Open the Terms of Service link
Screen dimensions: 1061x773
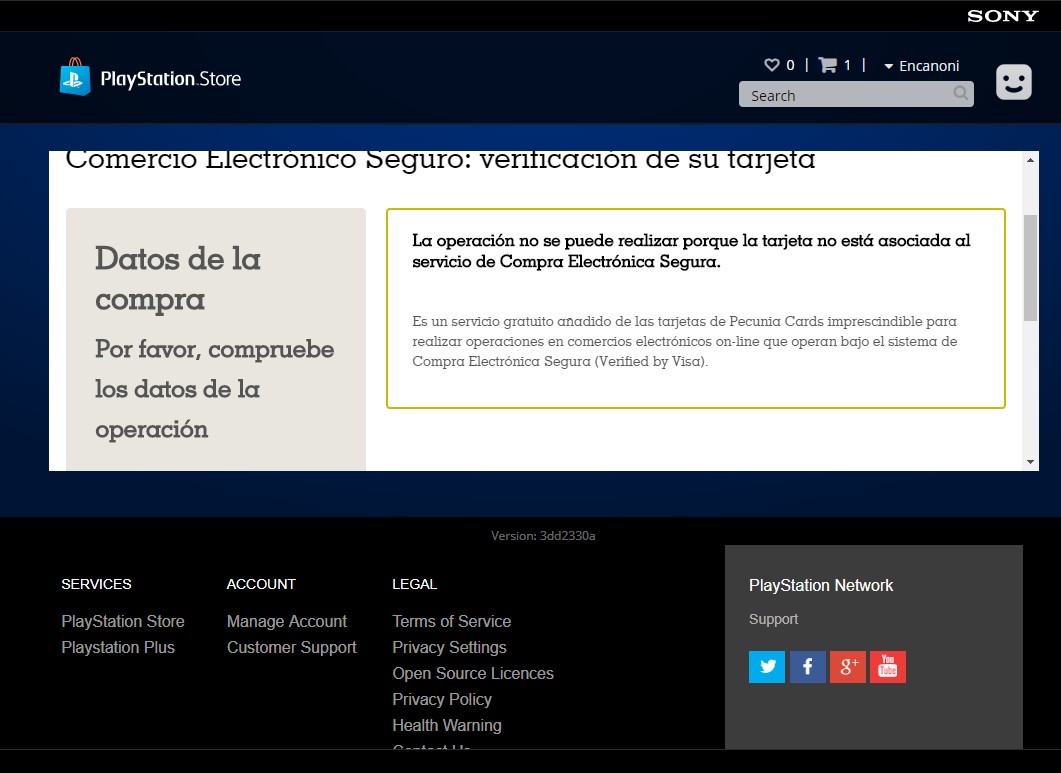pos(451,621)
